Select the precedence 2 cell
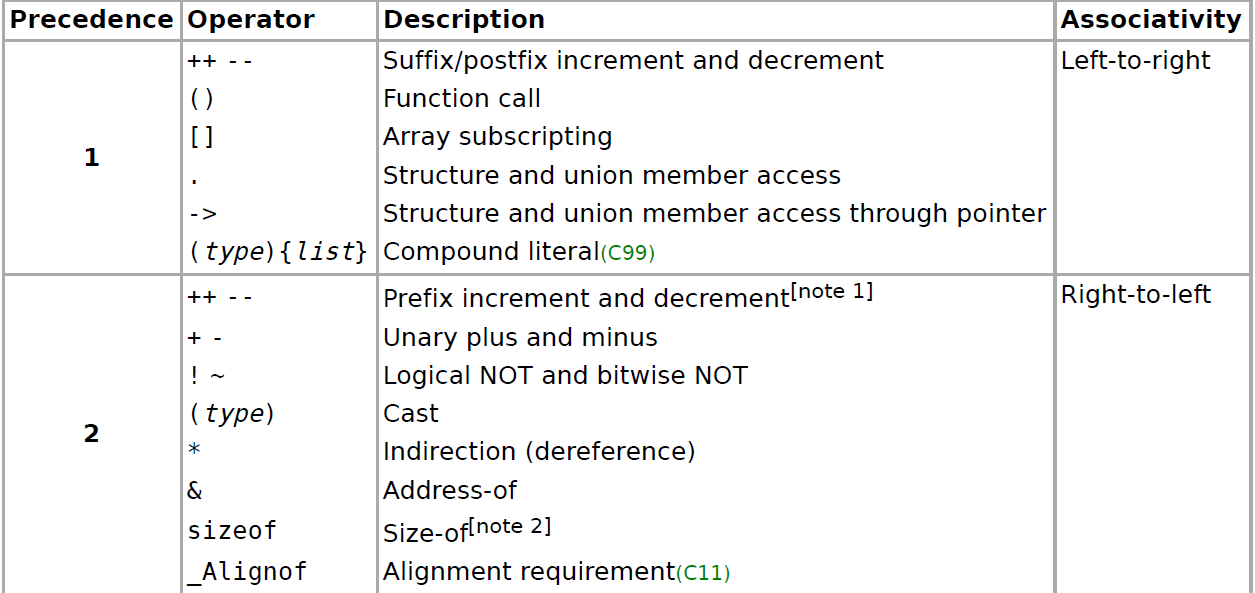Screen dimensions: 1255x593 coord(92,434)
